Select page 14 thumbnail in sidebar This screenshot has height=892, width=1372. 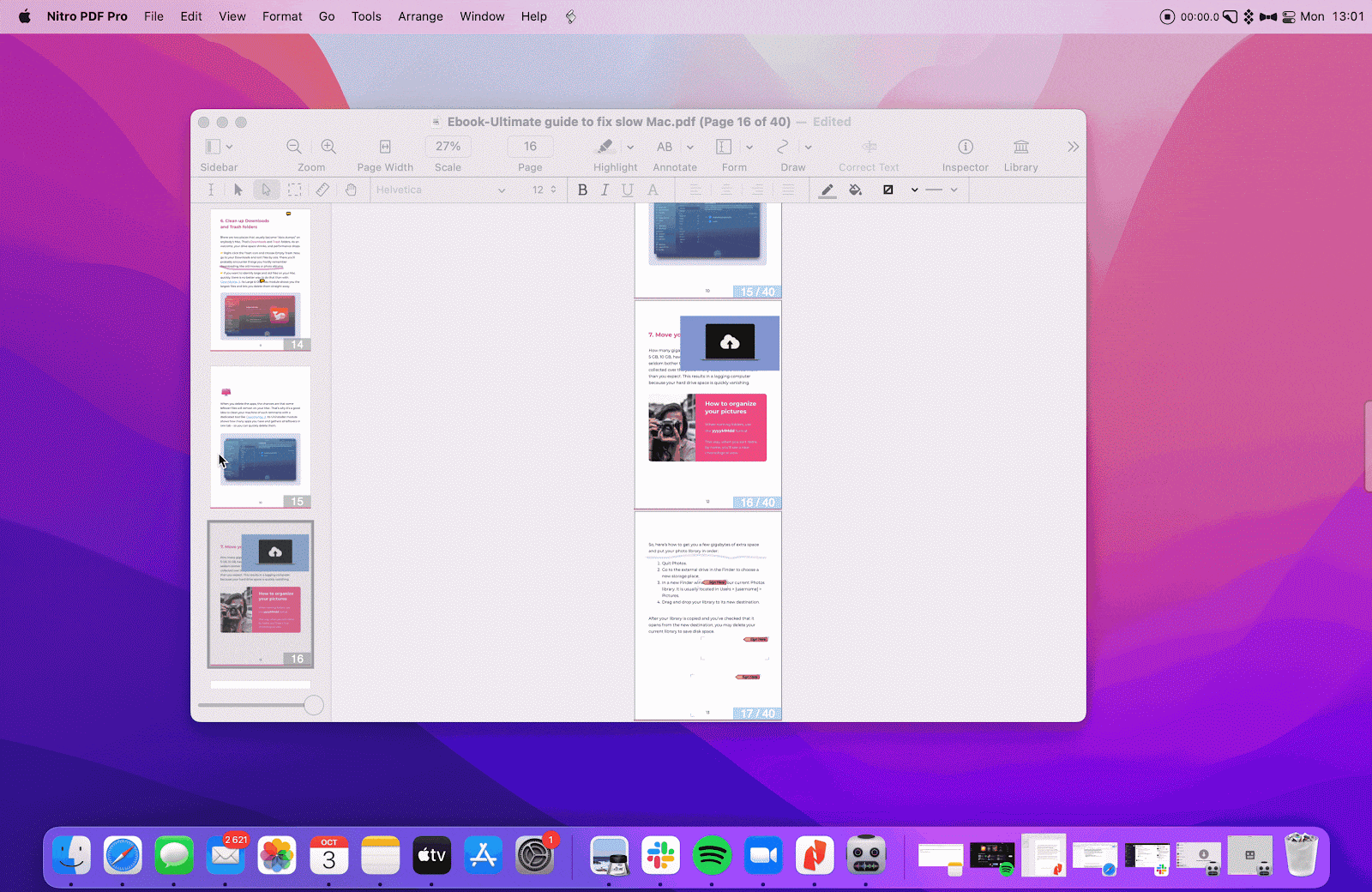pos(261,280)
